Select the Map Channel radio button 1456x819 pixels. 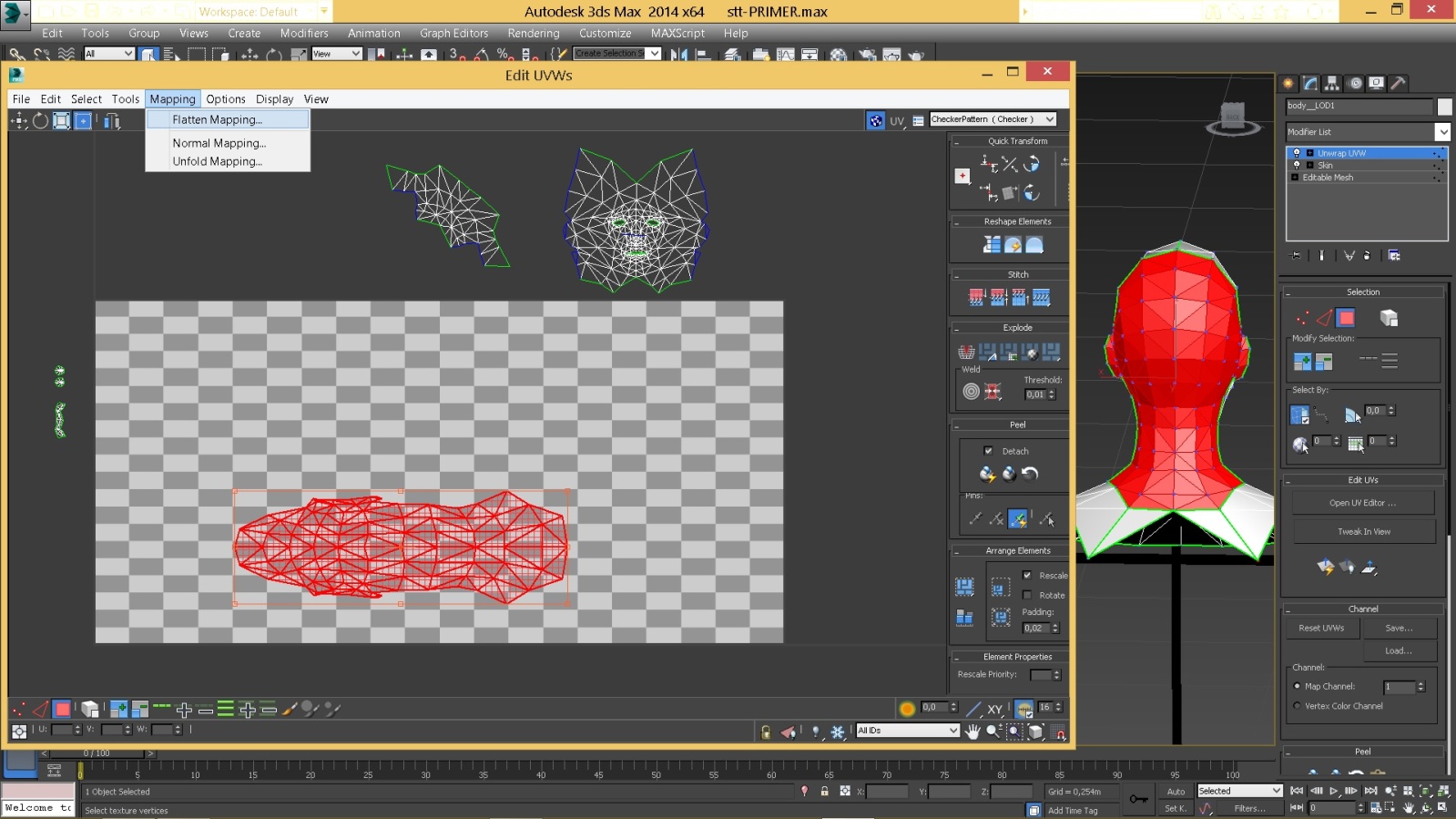coord(1297,686)
